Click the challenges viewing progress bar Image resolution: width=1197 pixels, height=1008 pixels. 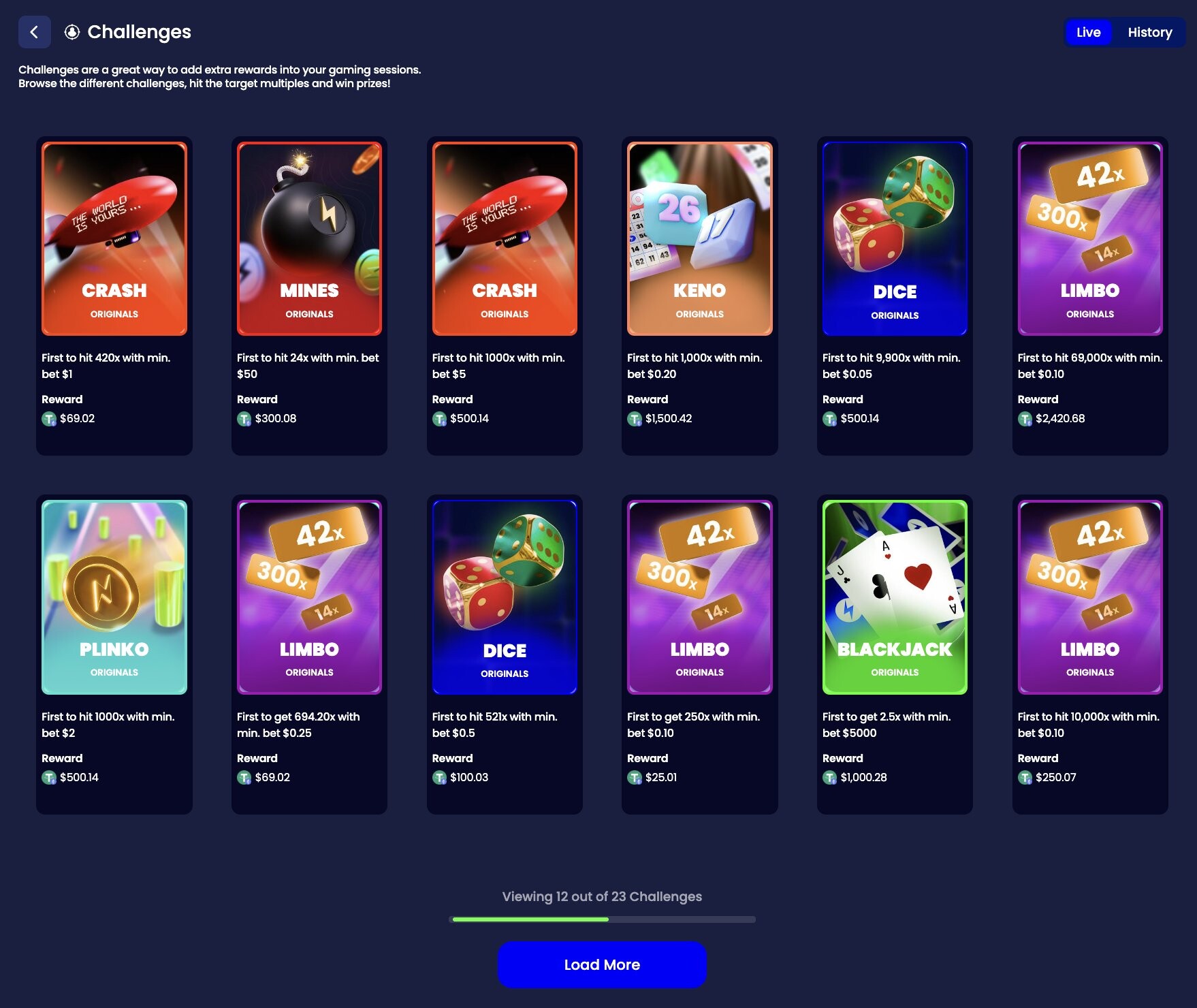click(602, 919)
